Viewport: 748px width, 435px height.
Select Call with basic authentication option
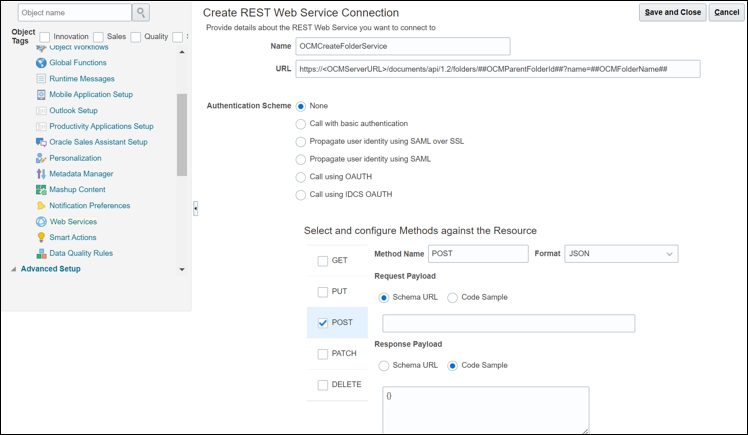(x=301, y=124)
